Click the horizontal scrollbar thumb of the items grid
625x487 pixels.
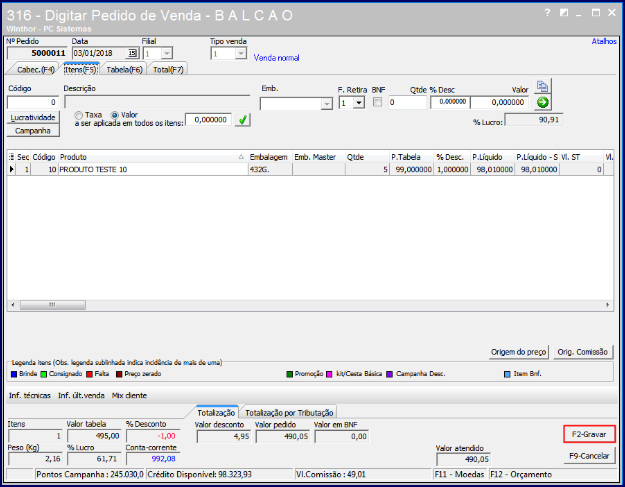(x=53, y=305)
